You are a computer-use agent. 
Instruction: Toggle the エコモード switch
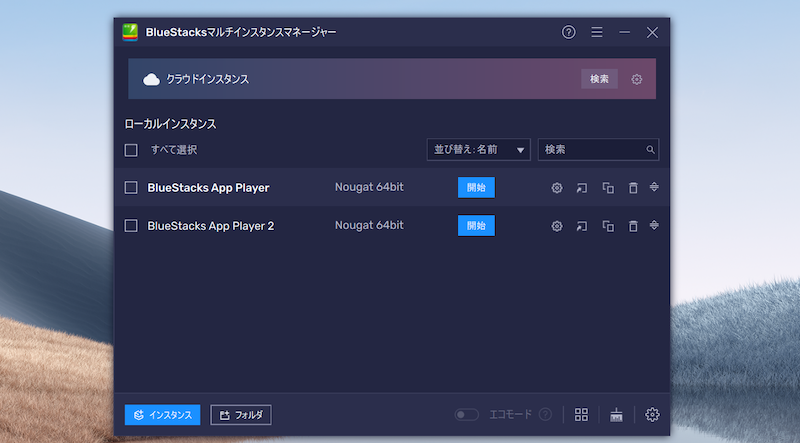pos(466,415)
